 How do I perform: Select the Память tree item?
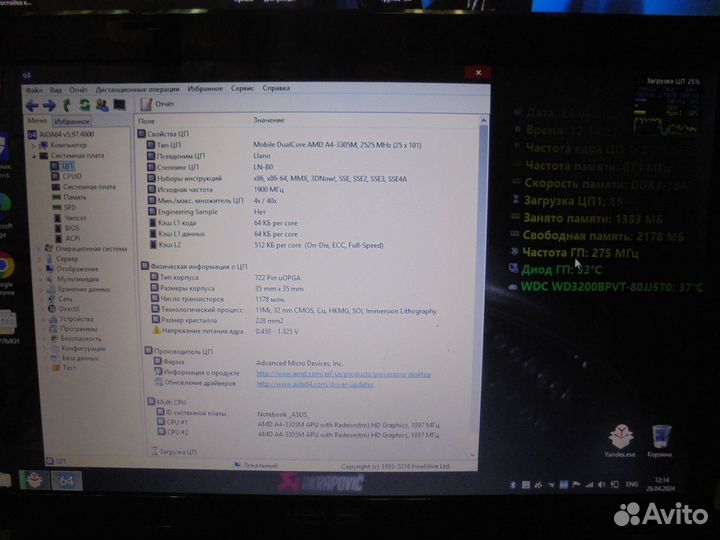point(69,197)
